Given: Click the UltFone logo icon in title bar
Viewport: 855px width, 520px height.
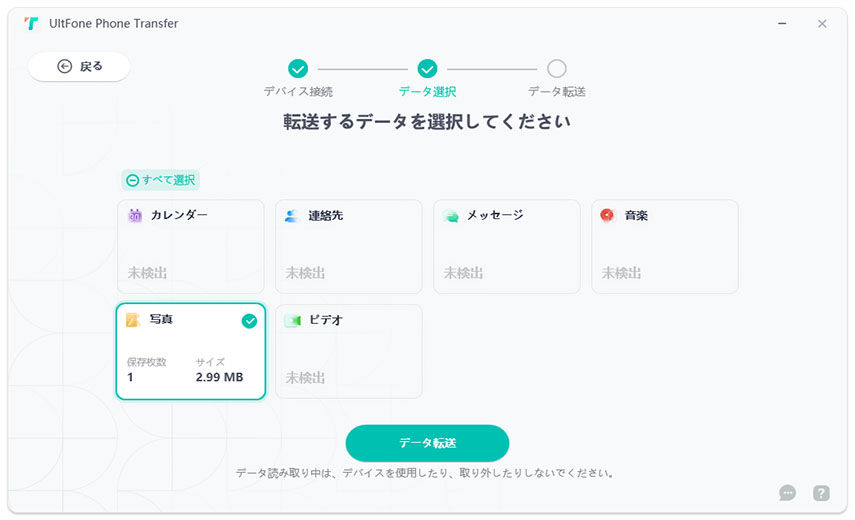Looking at the screenshot, I should (32, 23).
